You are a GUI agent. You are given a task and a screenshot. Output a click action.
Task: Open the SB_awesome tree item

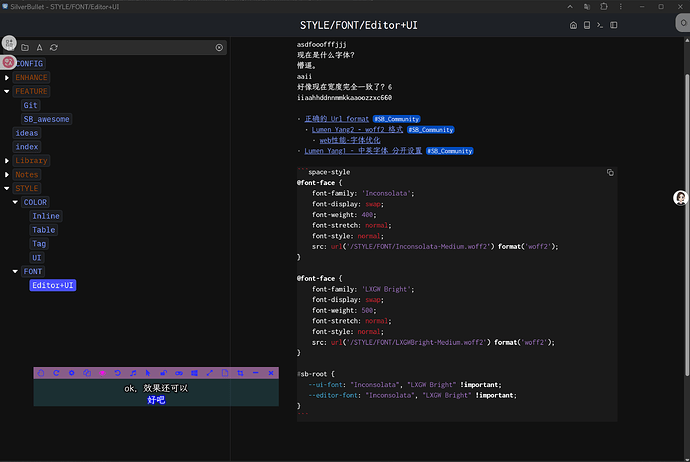(46, 119)
